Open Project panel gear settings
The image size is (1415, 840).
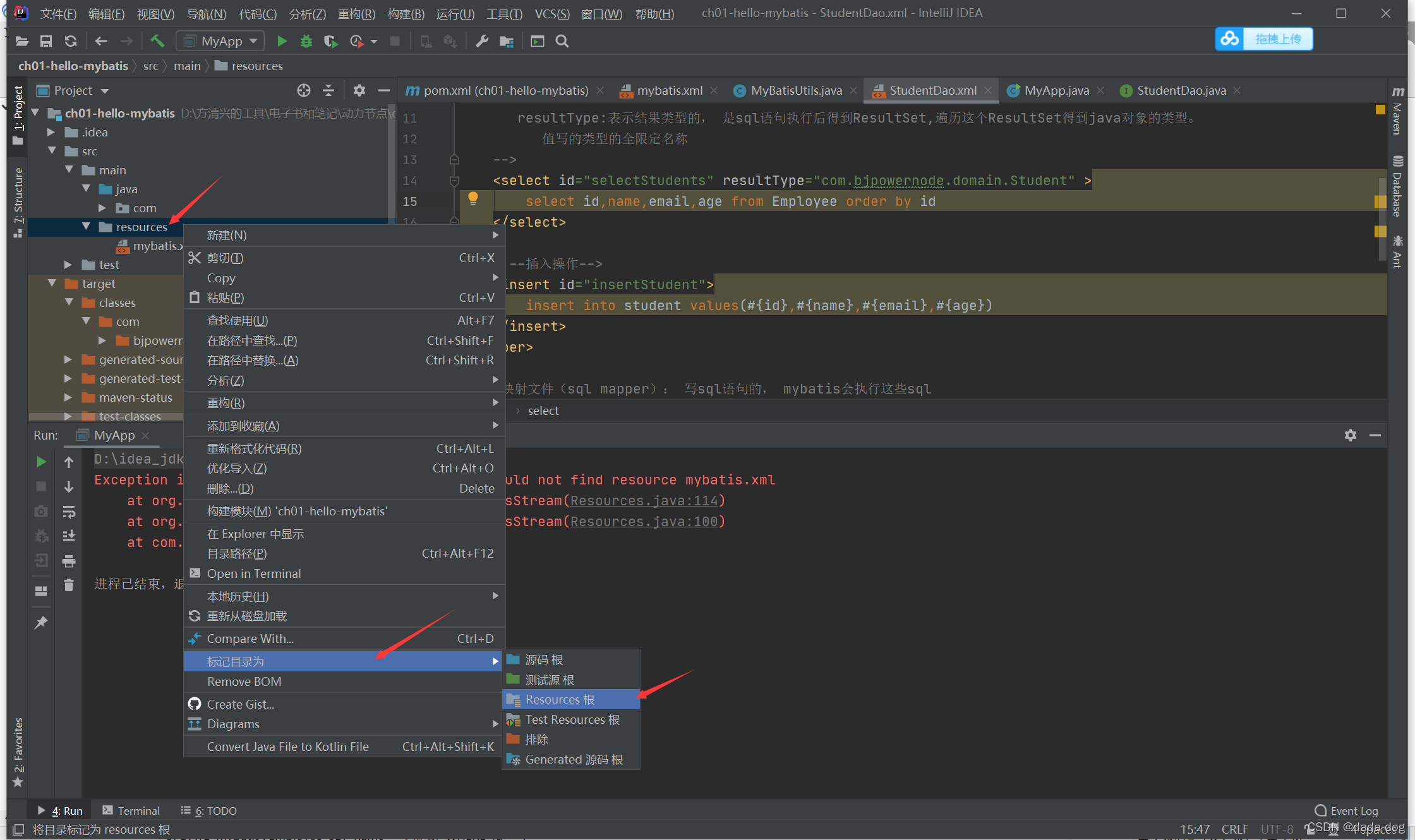point(359,90)
